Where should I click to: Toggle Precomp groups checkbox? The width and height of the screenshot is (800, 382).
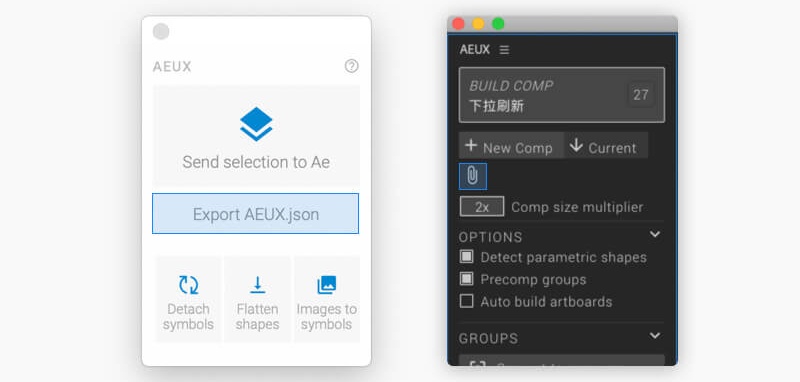point(466,279)
